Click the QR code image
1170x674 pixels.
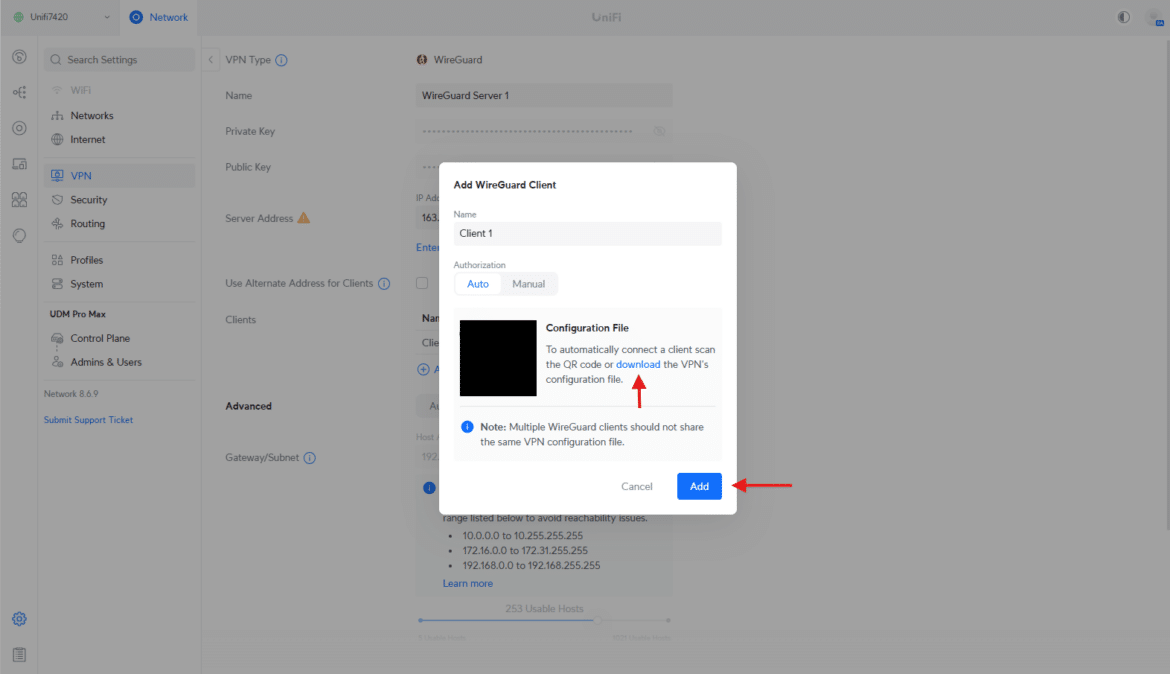coord(498,358)
